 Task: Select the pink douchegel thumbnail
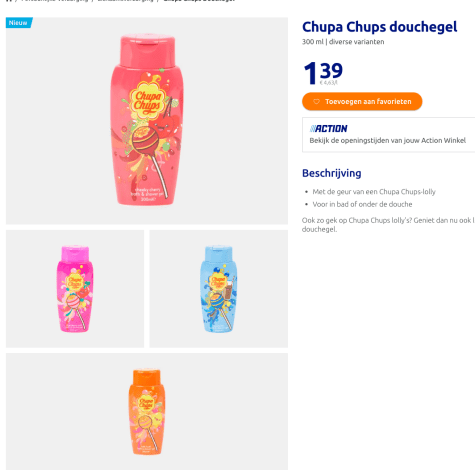pos(75,289)
